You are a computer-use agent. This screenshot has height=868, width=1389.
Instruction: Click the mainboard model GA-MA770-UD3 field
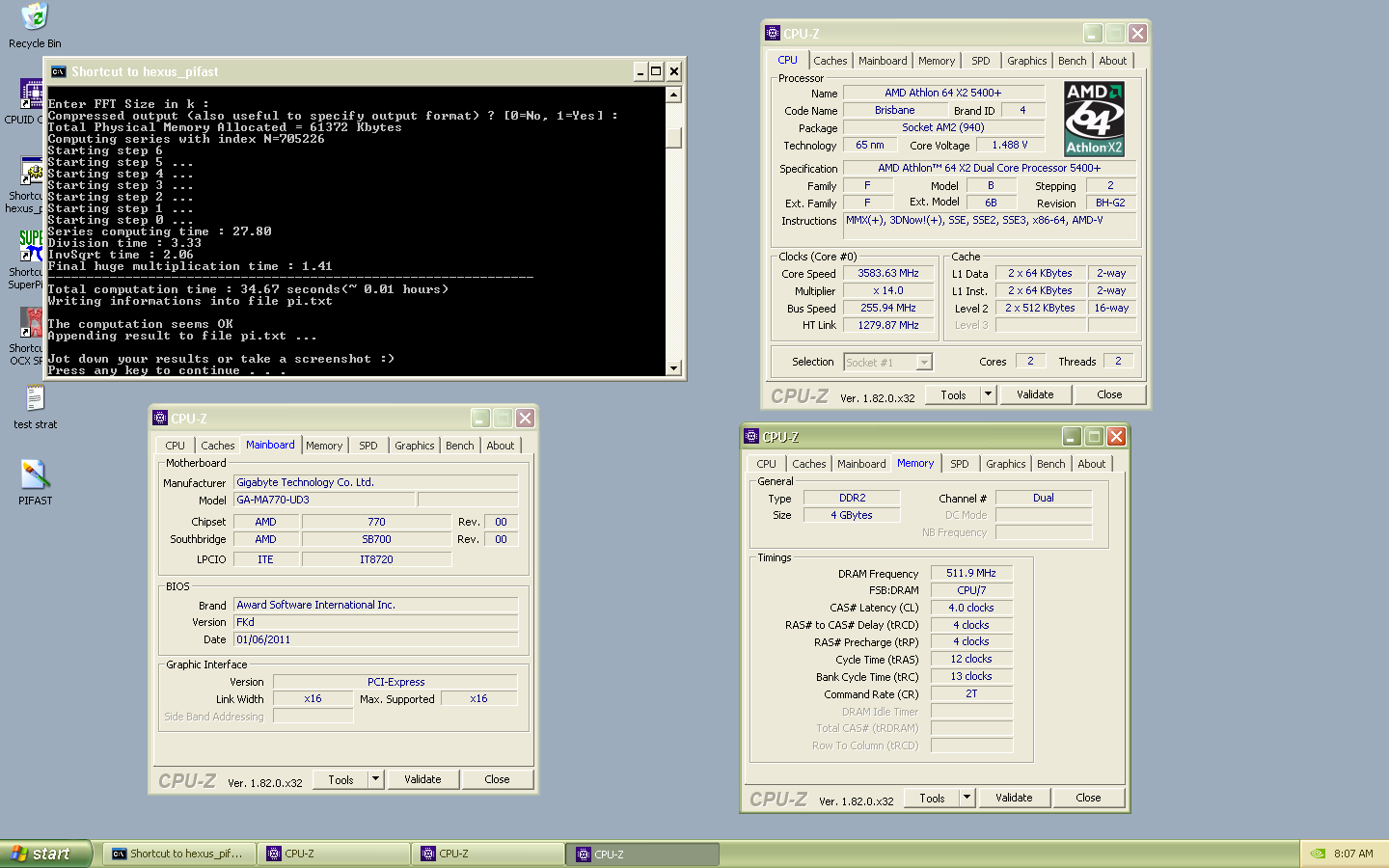pos(324,500)
